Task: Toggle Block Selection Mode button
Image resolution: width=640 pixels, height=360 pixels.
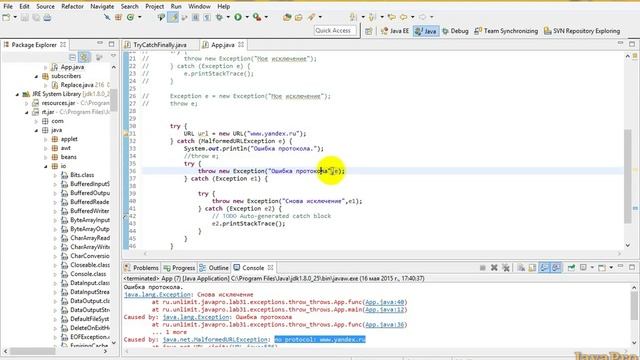Action: pyautogui.click(x=196, y=17)
